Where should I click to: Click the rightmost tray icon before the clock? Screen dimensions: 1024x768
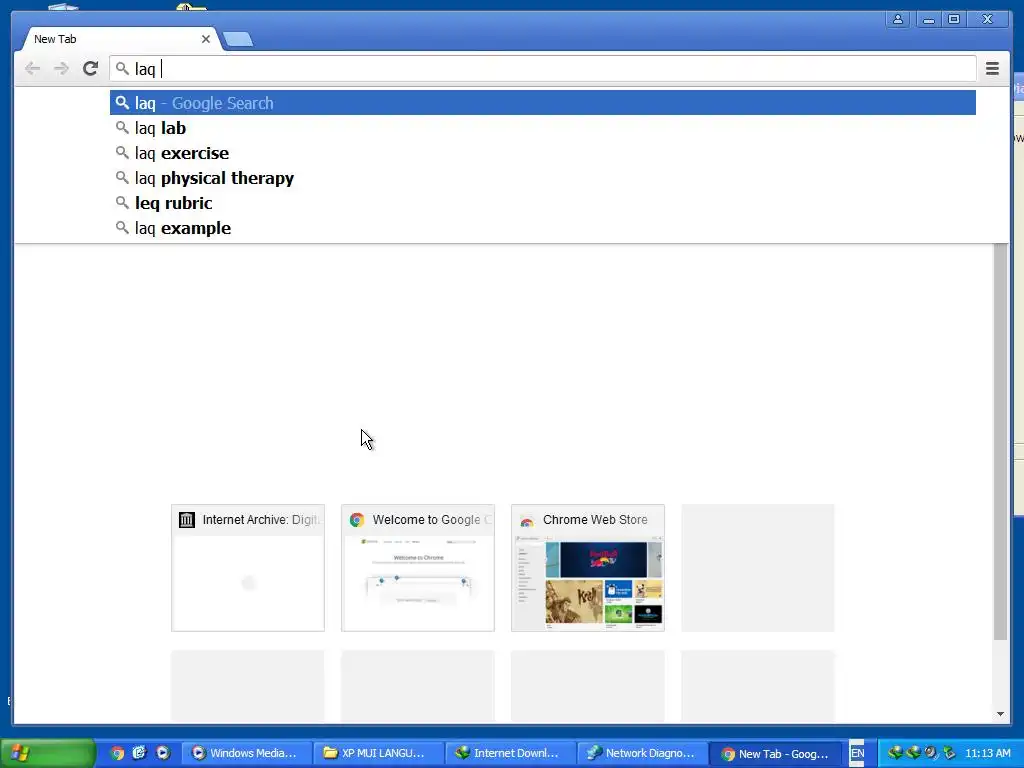[x=949, y=753]
